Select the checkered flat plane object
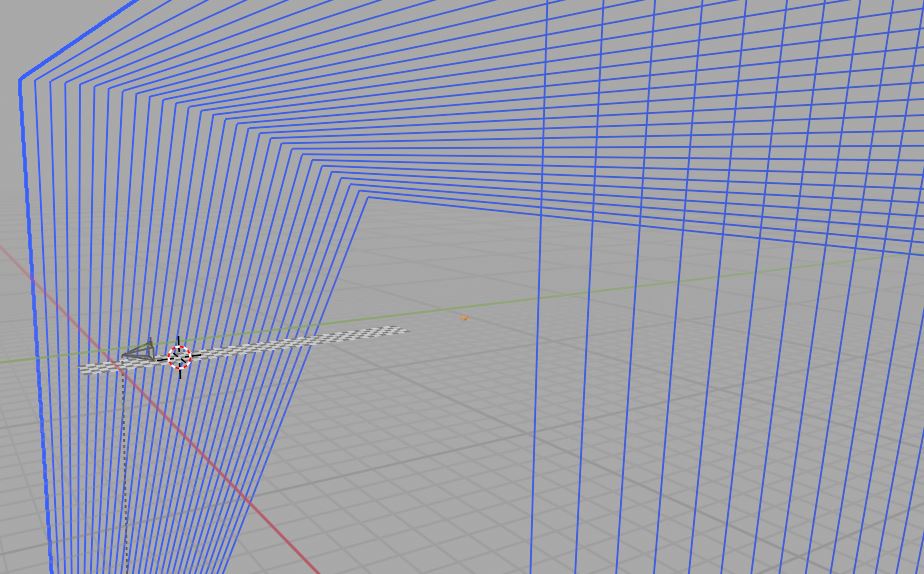Image resolution: width=924 pixels, height=574 pixels. click(243, 350)
